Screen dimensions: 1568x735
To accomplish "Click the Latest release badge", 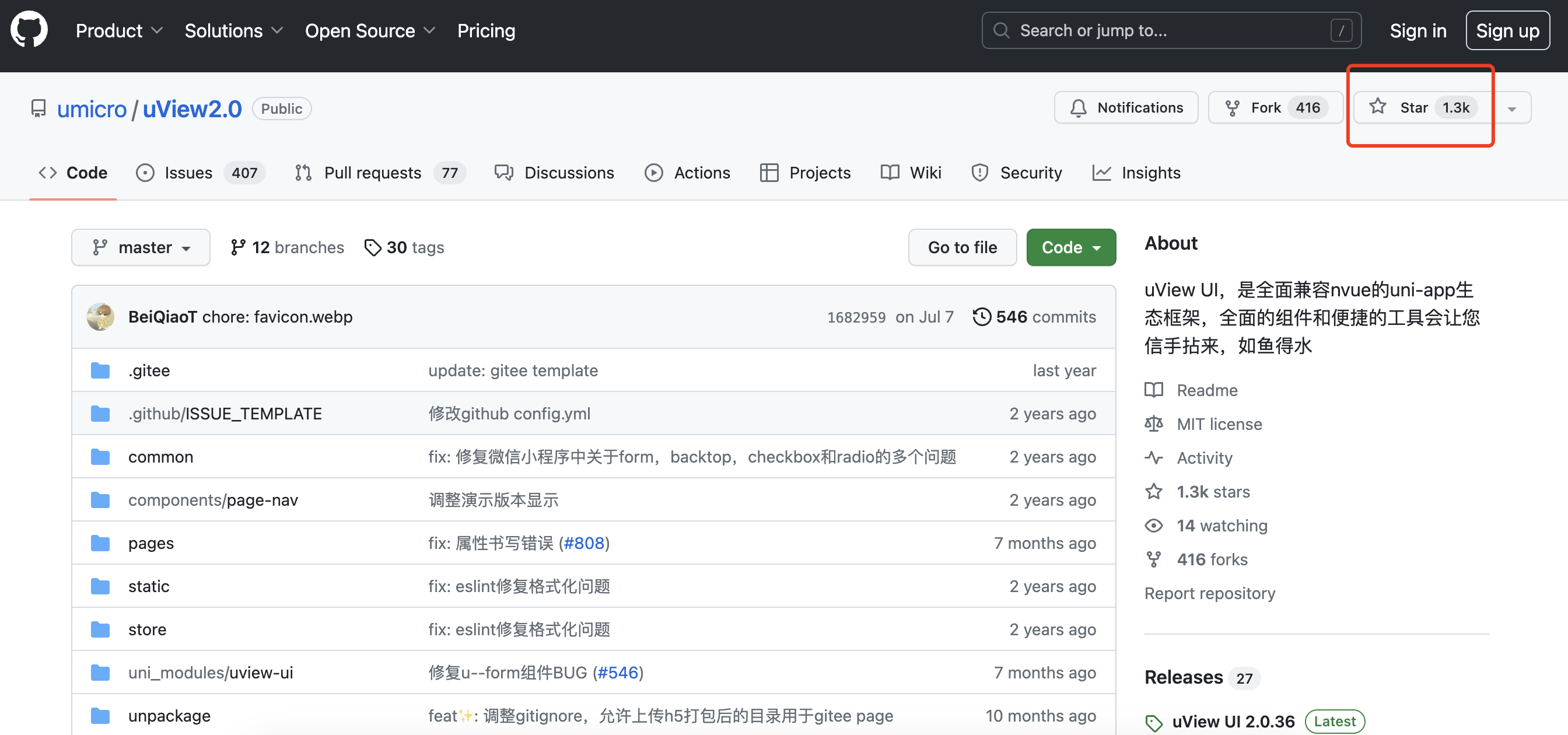I will pyautogui.click(x=1334, y=722).
